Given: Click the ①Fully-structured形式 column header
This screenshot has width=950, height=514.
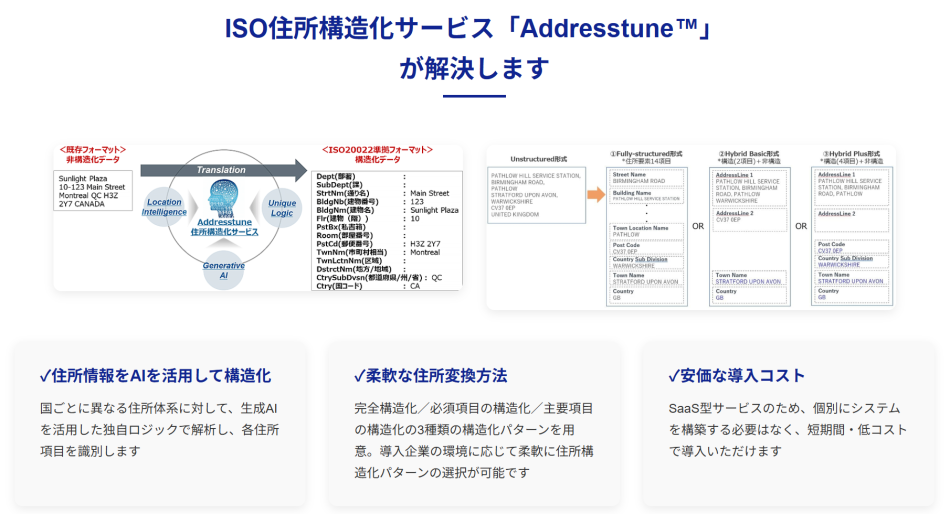Looking at the screenshot, I should (646, 158).
